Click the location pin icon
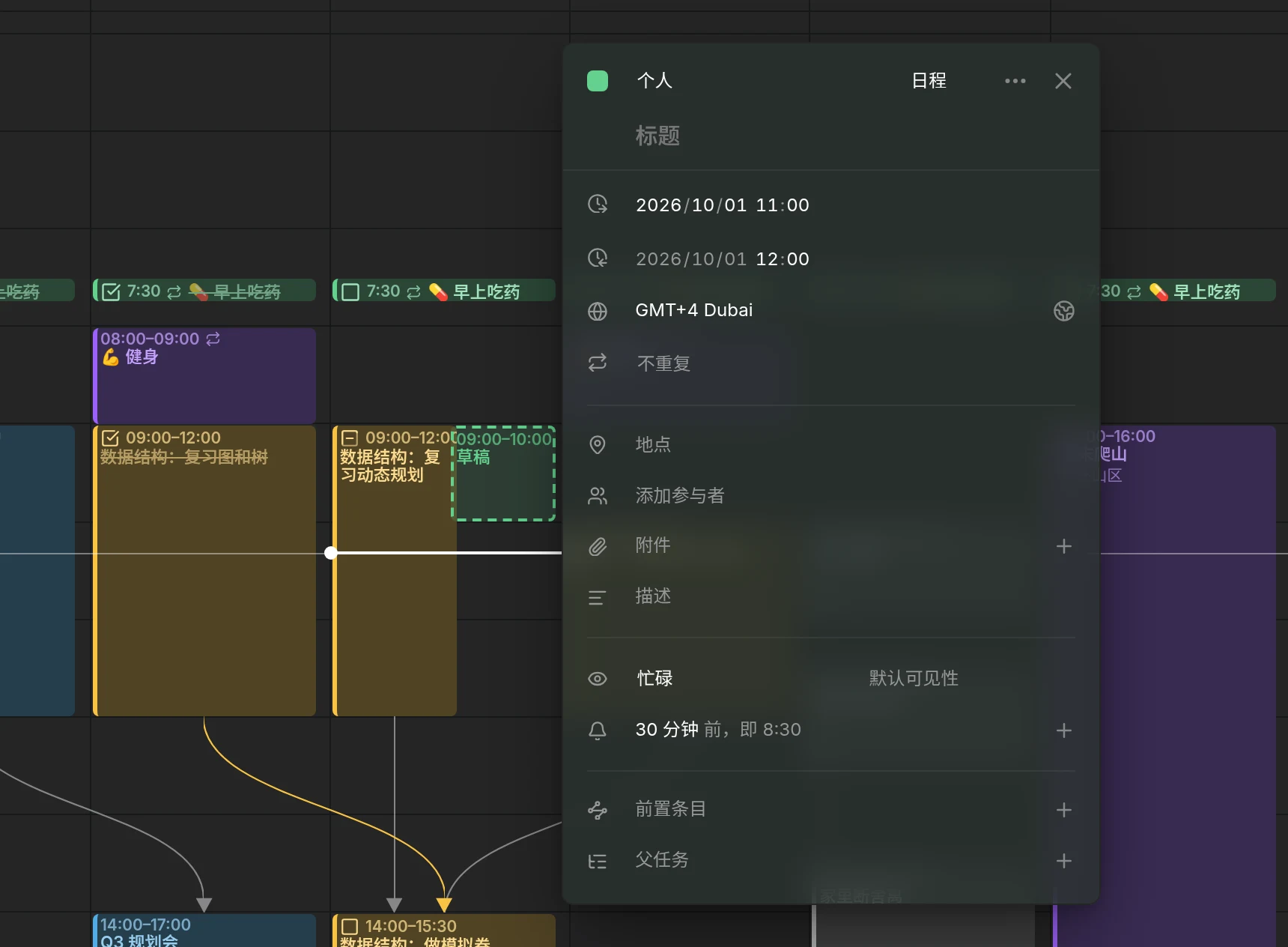 [x=598, y=445]
